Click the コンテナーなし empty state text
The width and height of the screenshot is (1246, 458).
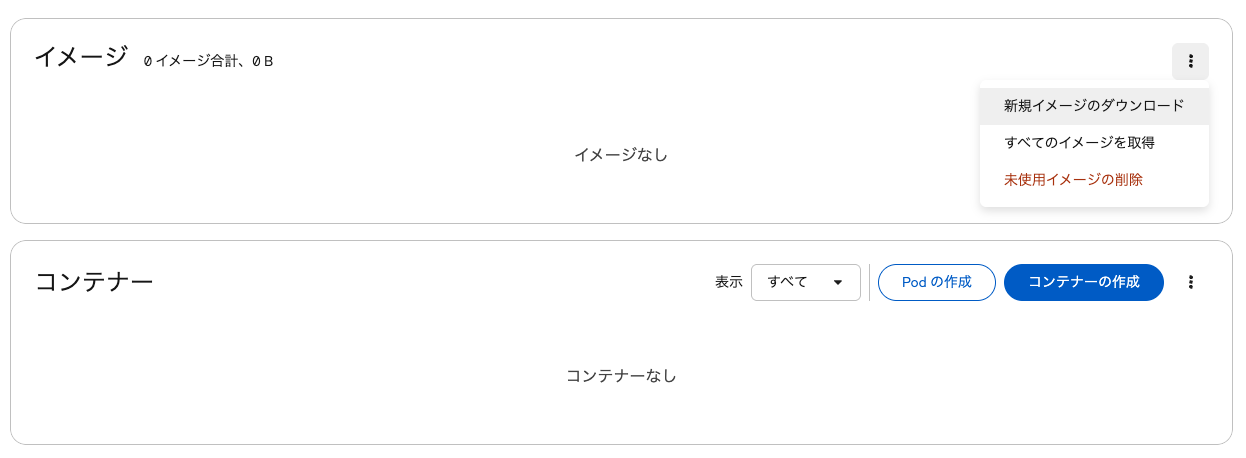pyautogui.click(x=621, y=376)
